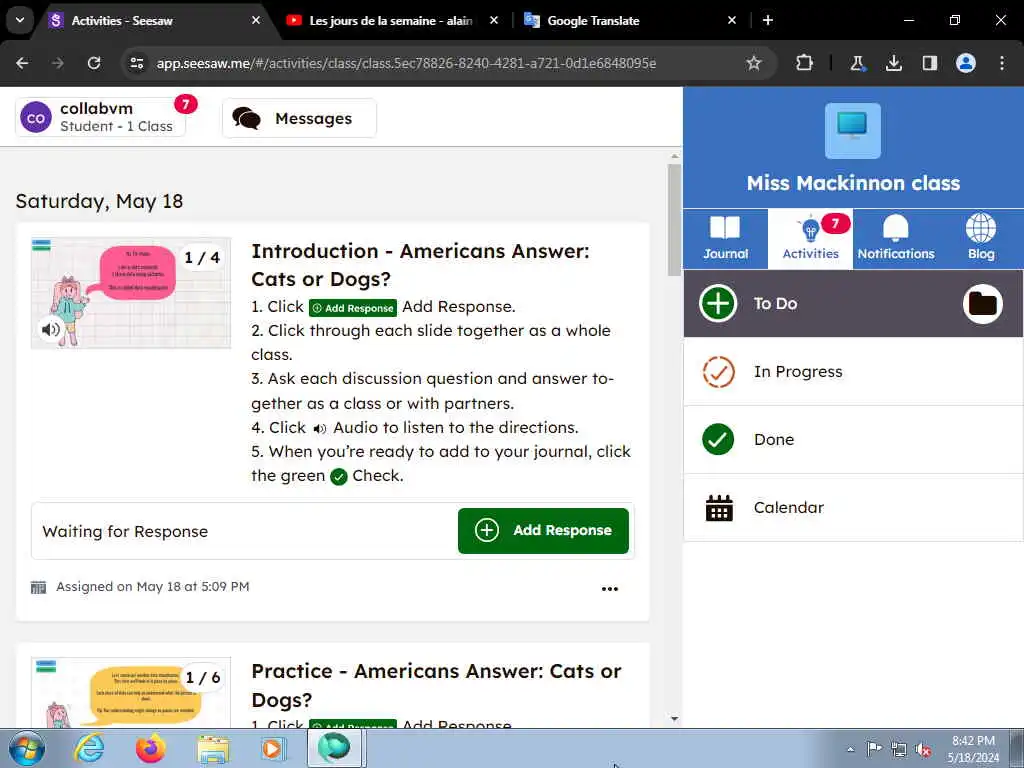The image size is (1024, 768).
Task: Click the folder icon next to To Do
Action: pyautogui.click(x=982, y=304)
